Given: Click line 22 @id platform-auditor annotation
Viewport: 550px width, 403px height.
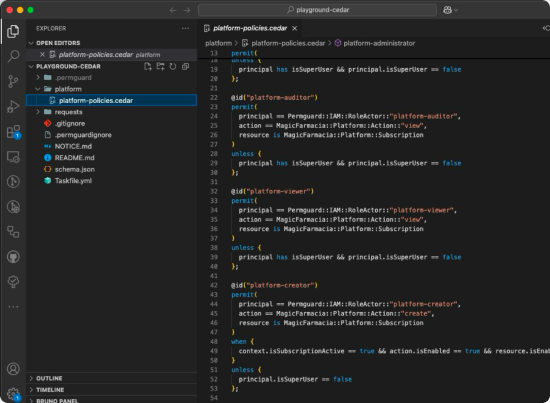Looking at the screenshot, I should (274, 98).
